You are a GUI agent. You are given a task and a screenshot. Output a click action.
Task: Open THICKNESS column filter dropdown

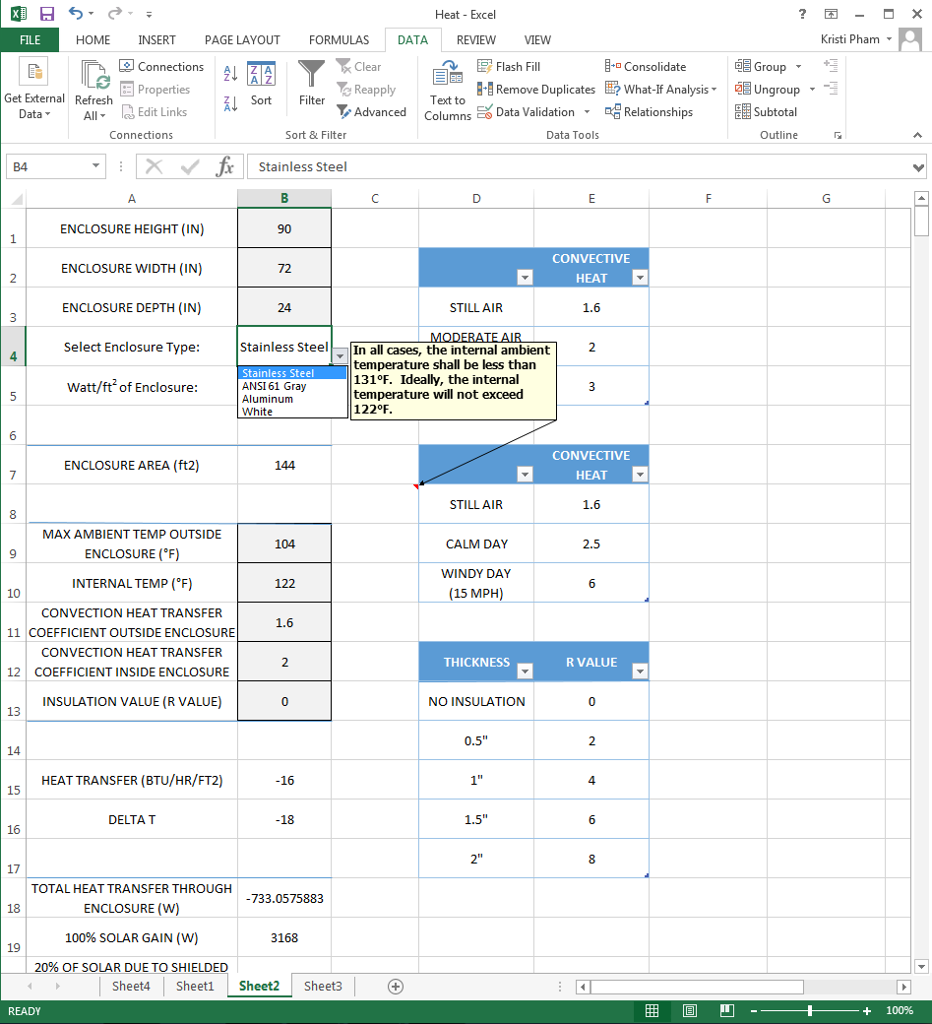click(524, 671)
